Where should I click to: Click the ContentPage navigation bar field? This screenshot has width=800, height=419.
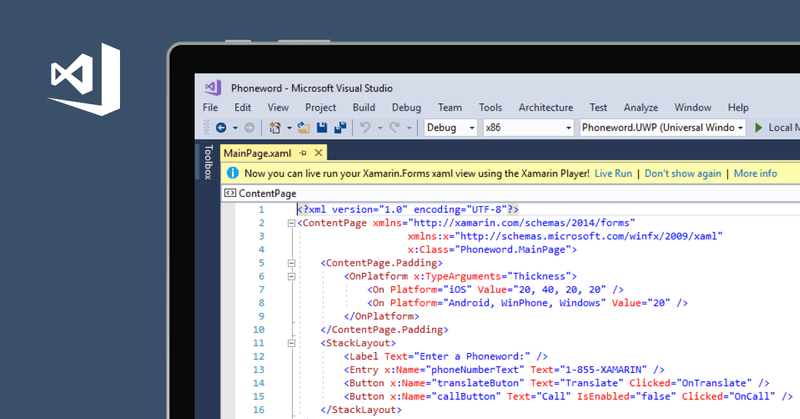(x=510, y=193)
